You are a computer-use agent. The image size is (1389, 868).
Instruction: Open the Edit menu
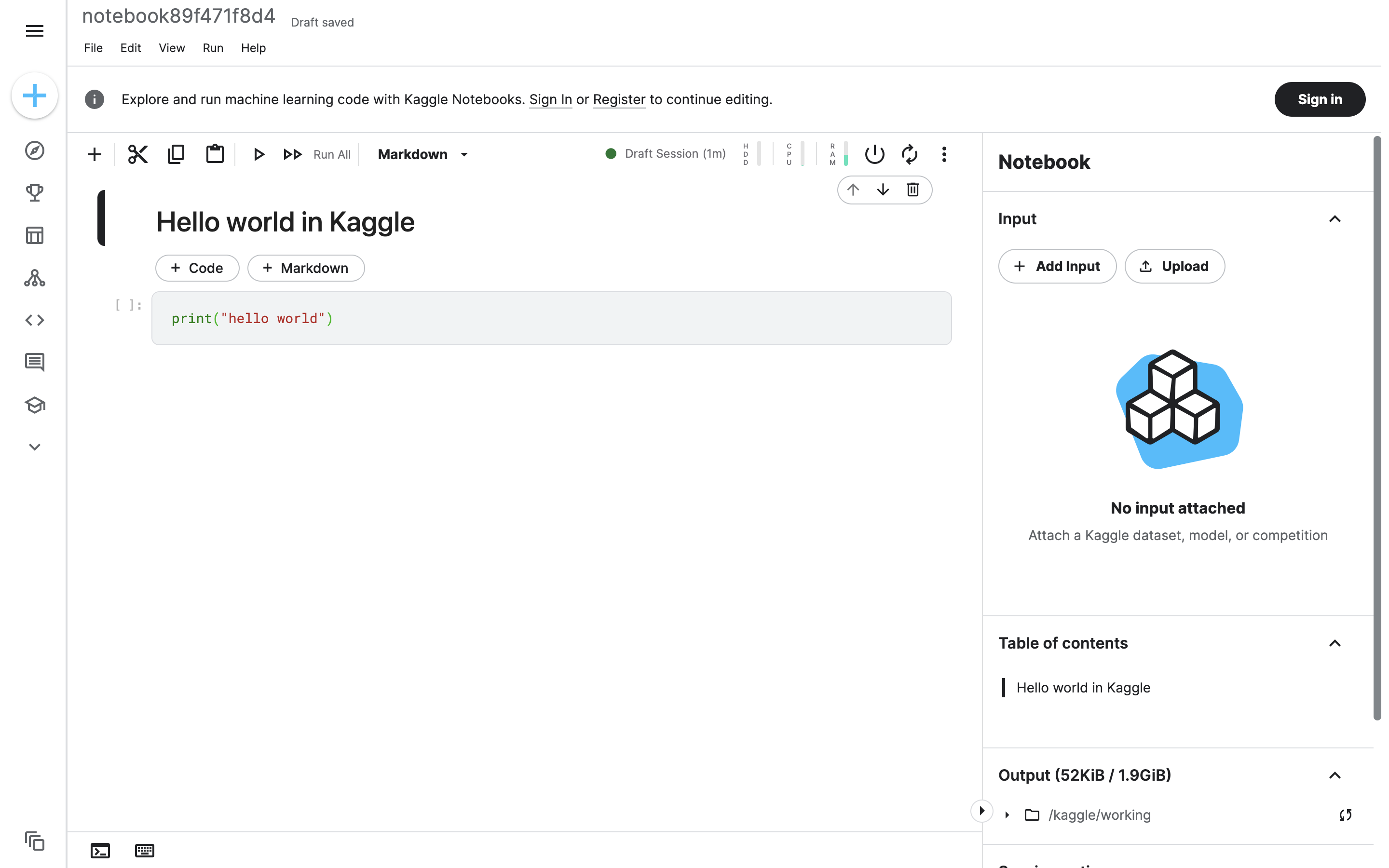[x=130, y=48]
